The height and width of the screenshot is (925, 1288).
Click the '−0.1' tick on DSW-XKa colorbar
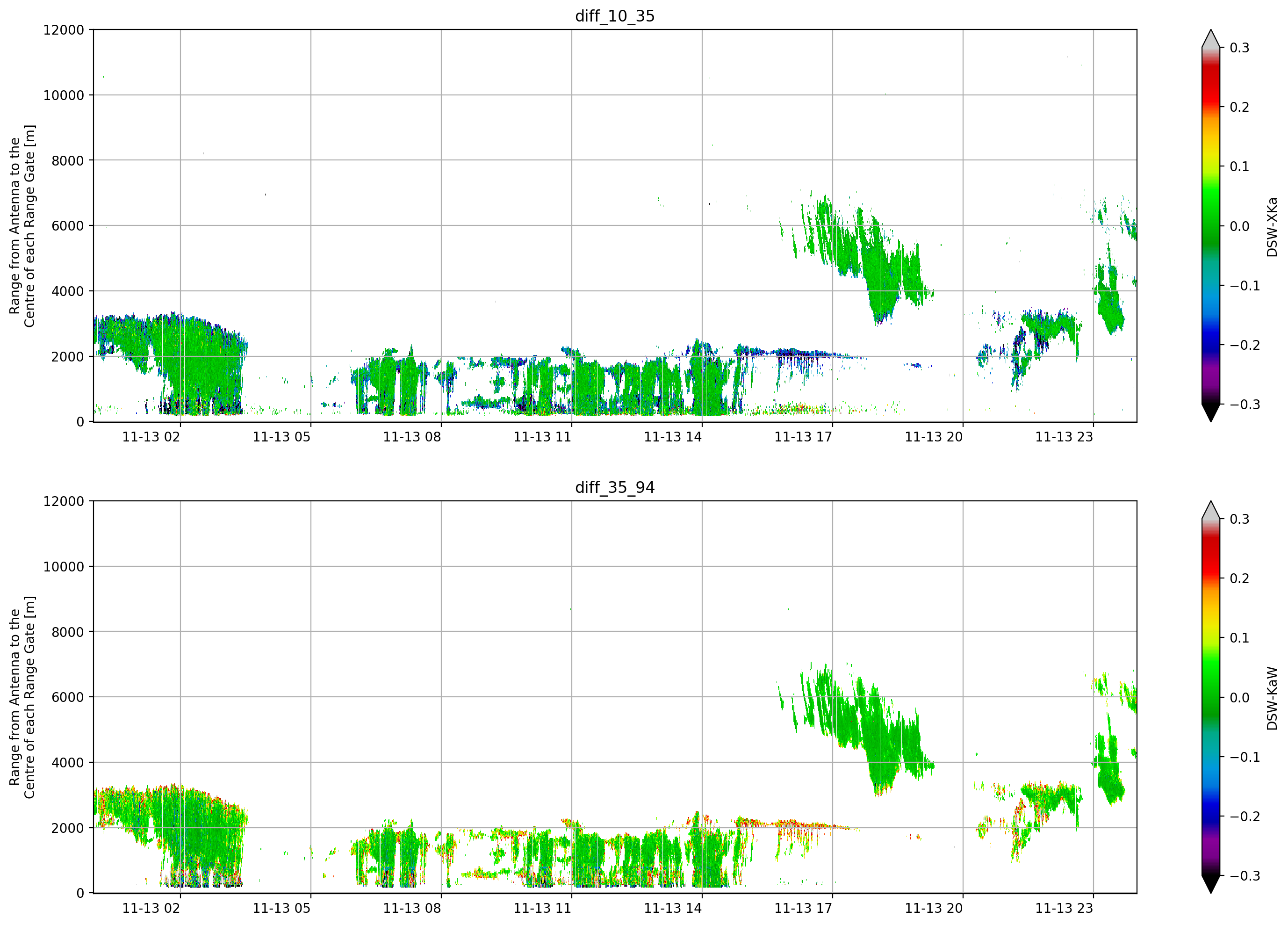coord(1245,286)
